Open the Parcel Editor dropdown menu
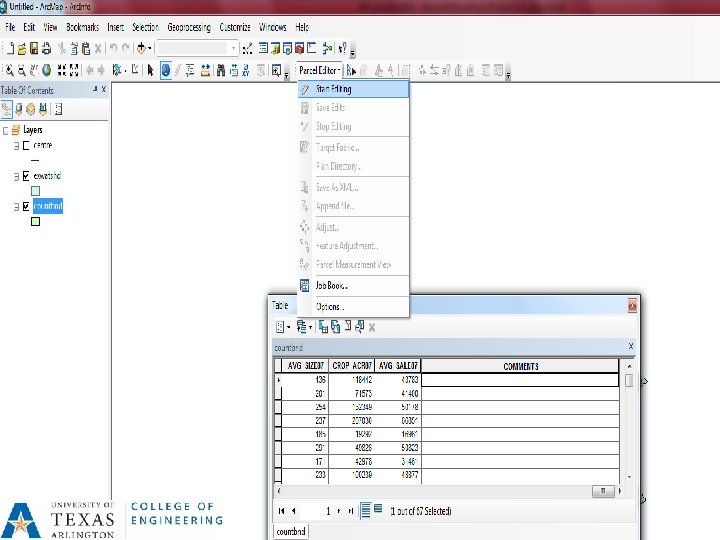The image size is (720, 540). pyautogui.click(x=320, y=70)
